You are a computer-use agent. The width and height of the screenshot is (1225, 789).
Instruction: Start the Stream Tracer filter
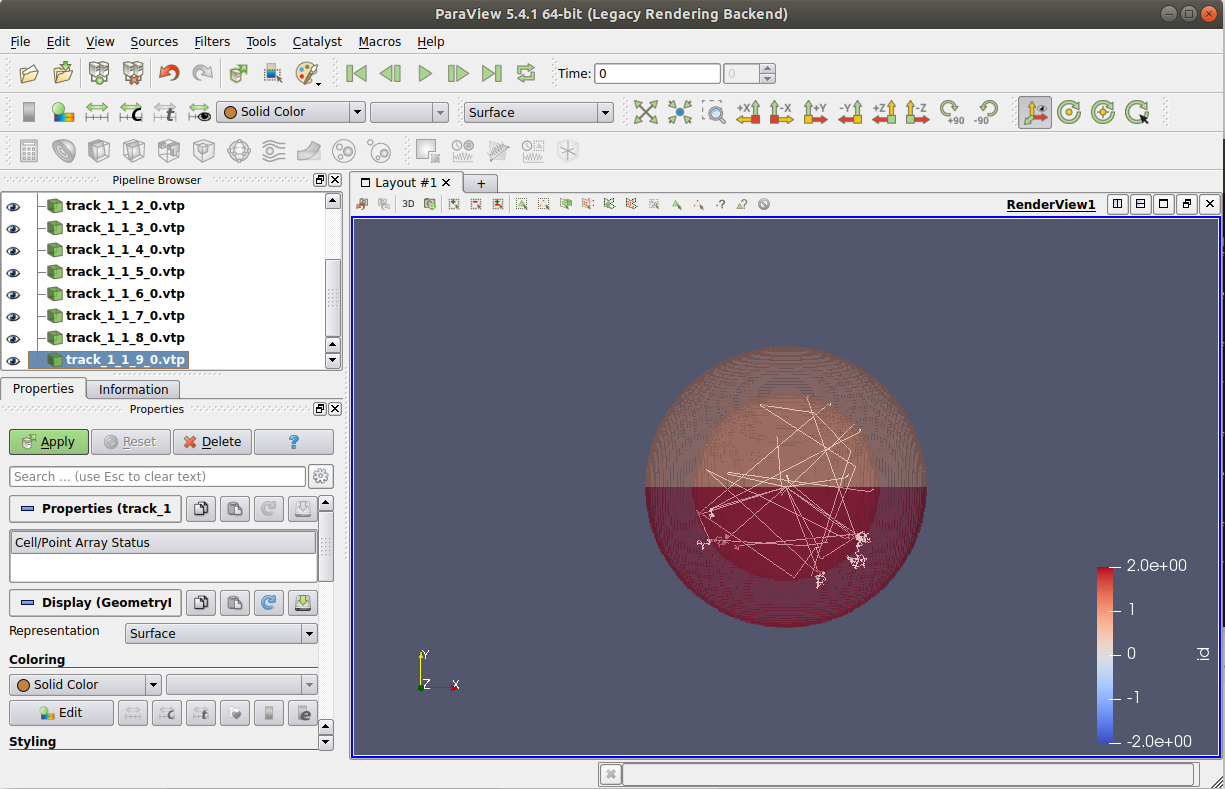[x=272, y=150]
